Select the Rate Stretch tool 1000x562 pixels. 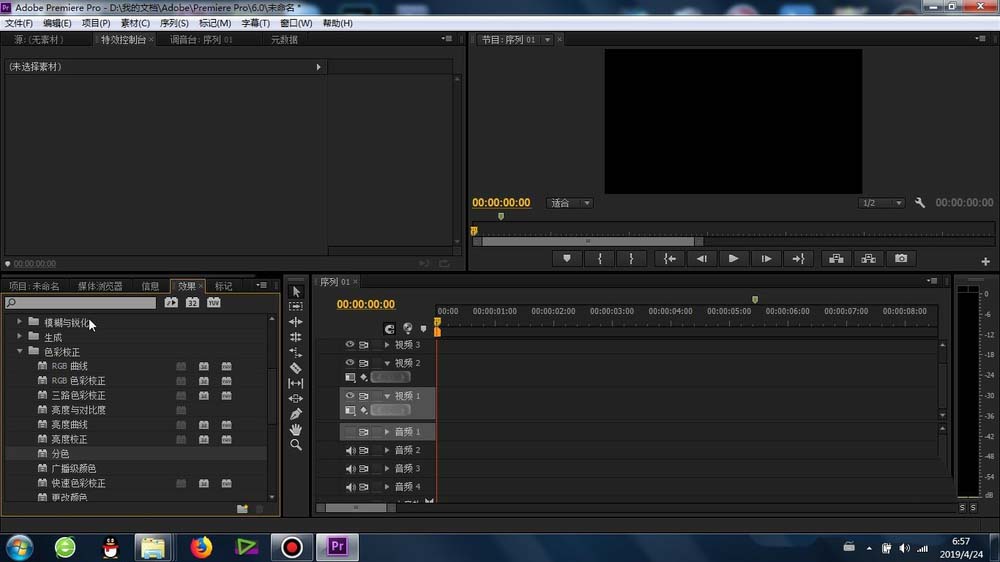coord(296,353)
